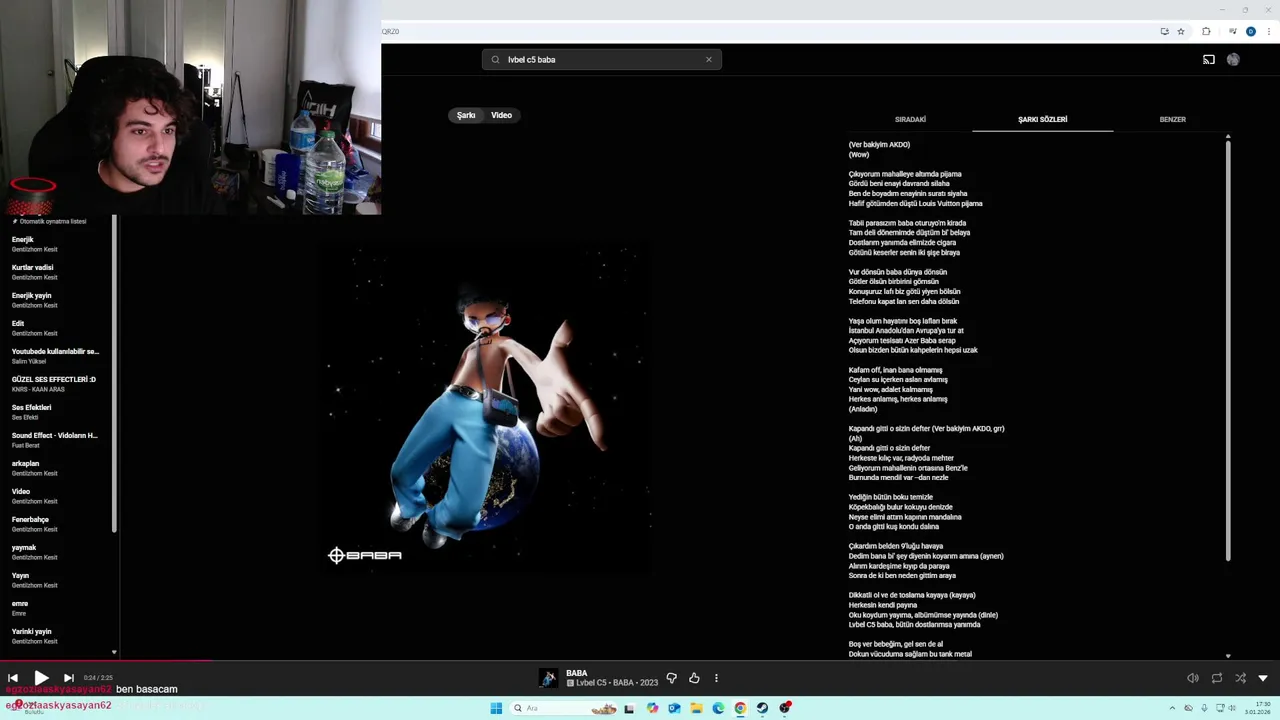Click the search magnifier icon
This screenshot has height=720, width=1280.
[495, 60]
